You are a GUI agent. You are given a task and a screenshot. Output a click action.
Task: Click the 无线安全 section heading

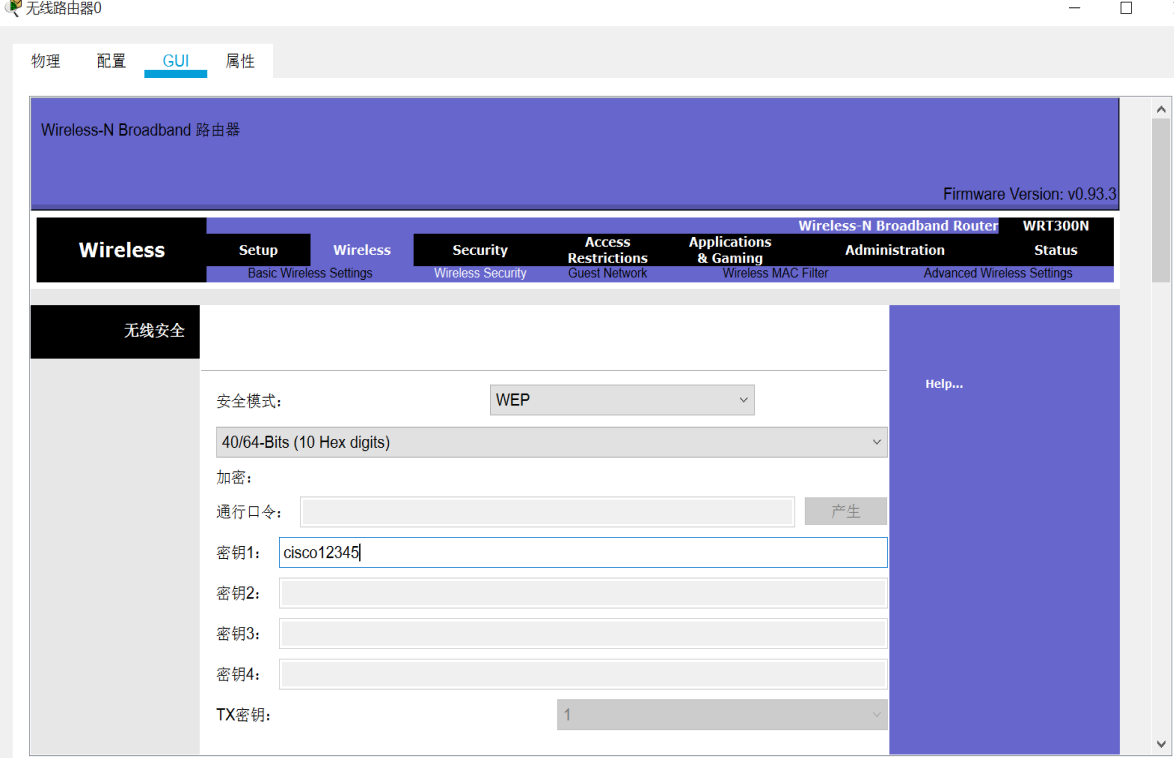click(x=154, y=330)
